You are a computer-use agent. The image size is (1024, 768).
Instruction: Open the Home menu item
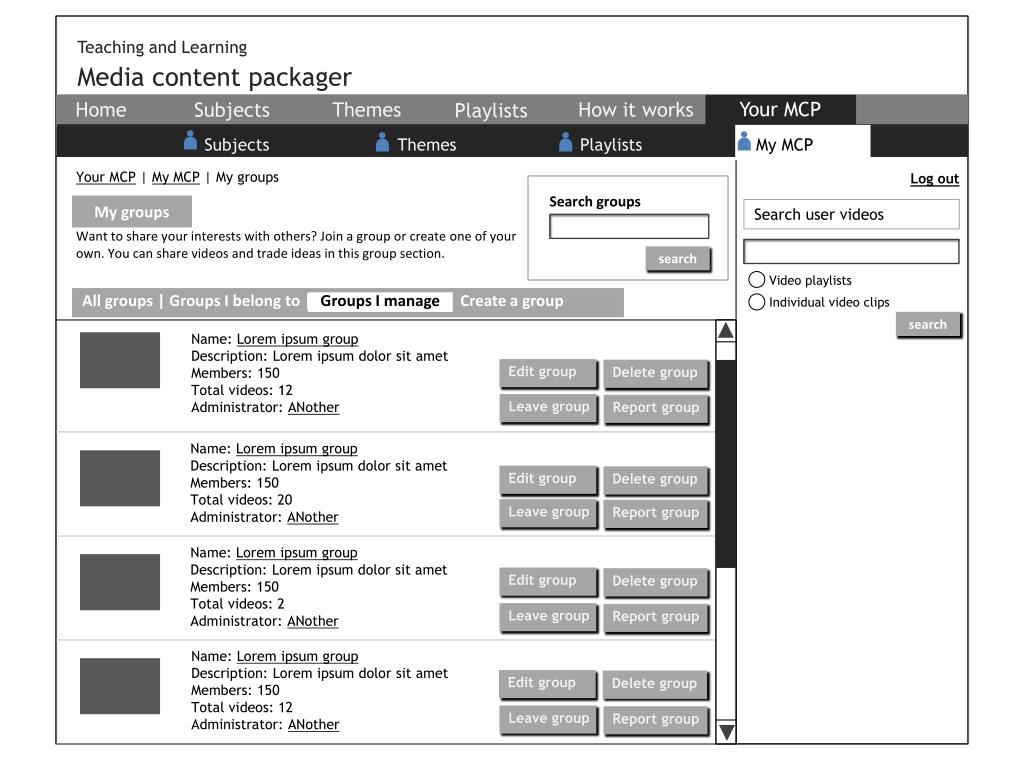(x=101, y=110)
